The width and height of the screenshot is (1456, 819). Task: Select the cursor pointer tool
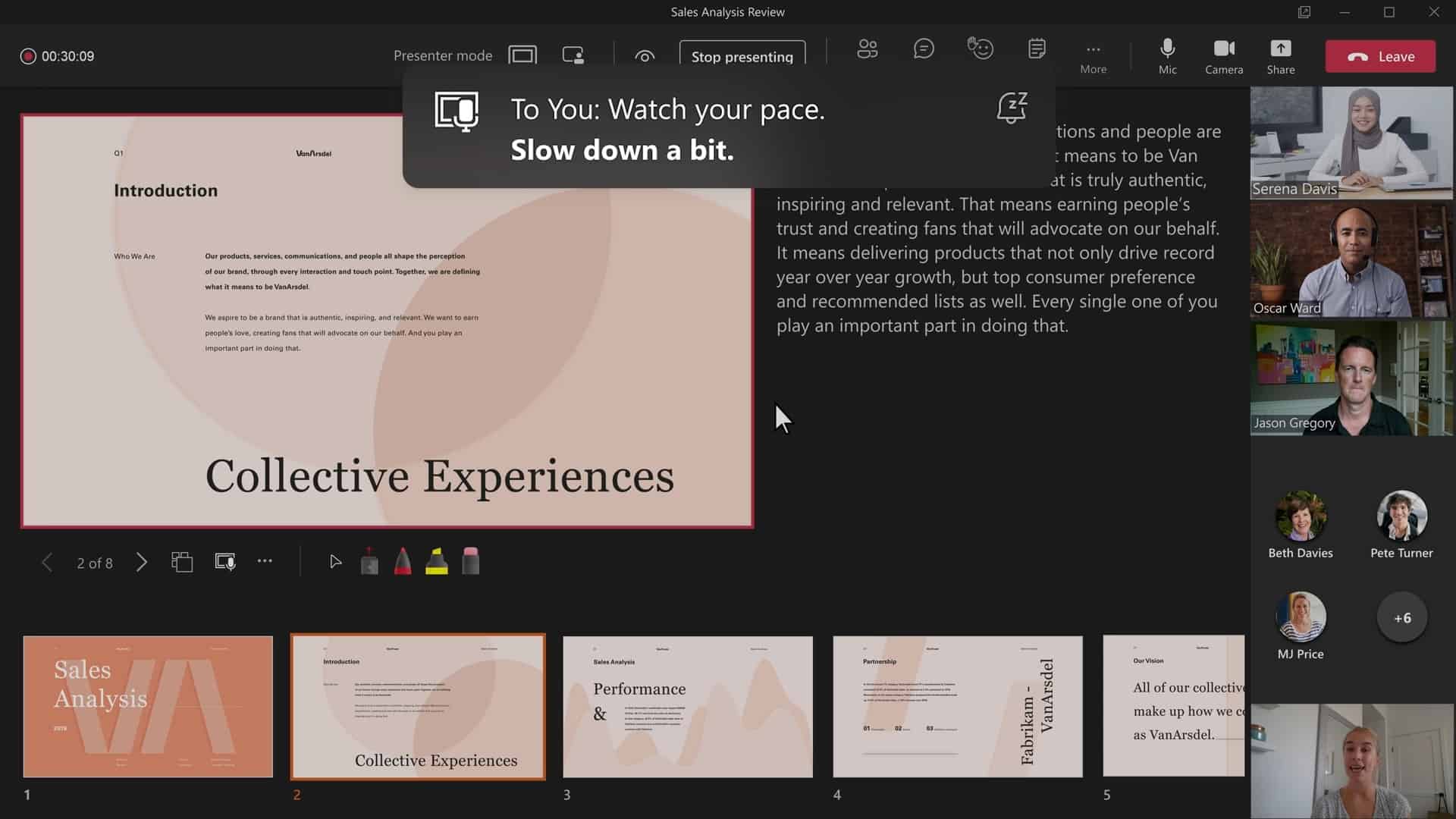coord(335,562)
